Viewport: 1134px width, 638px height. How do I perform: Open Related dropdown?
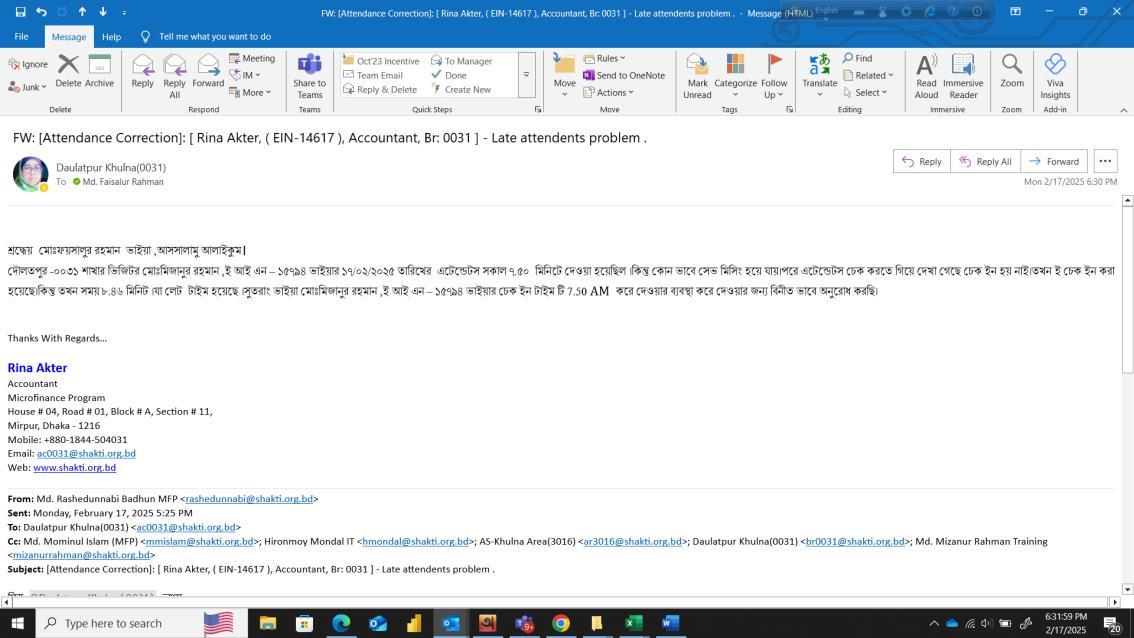[x=869, y=75]
